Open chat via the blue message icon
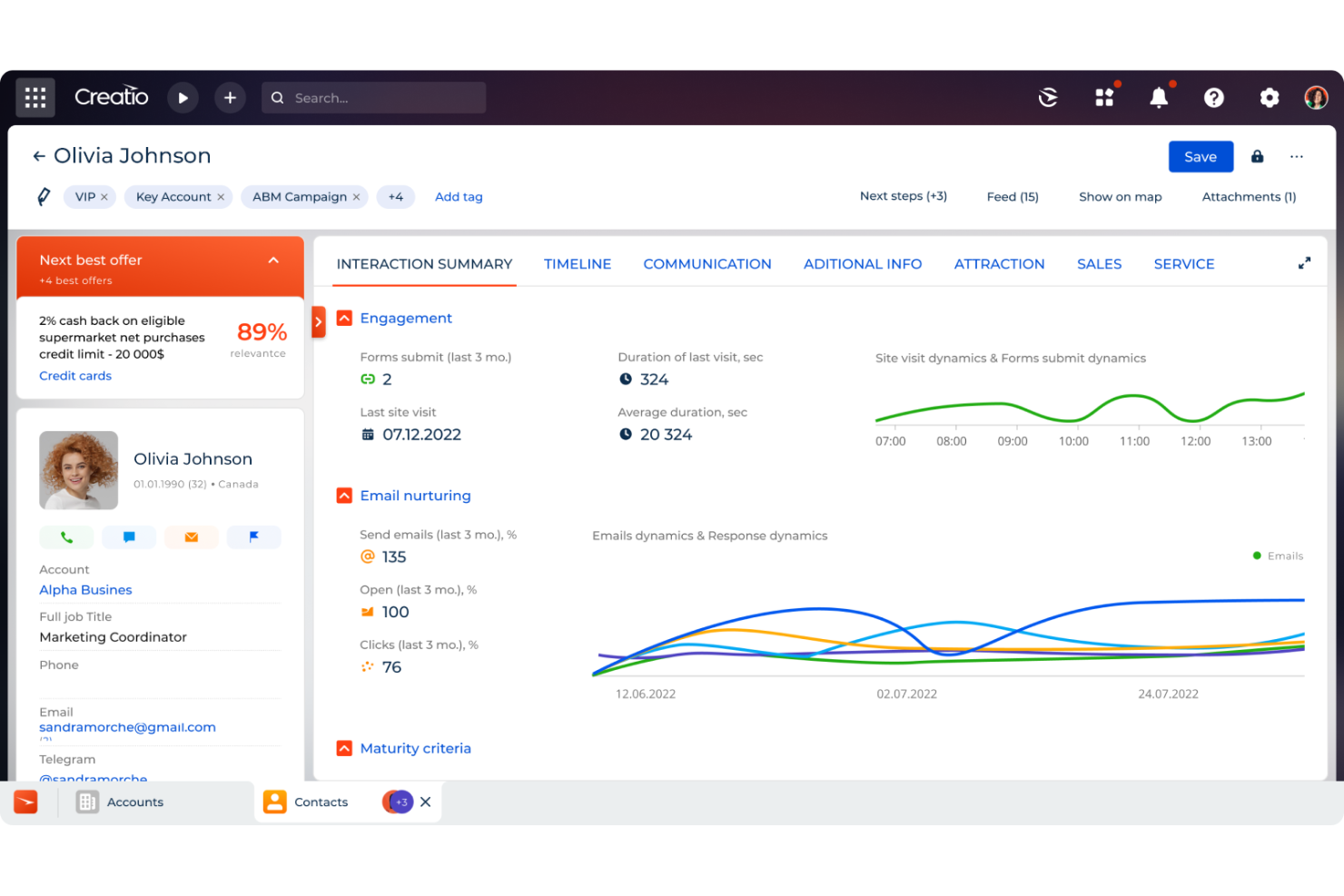 coord(129,537)
